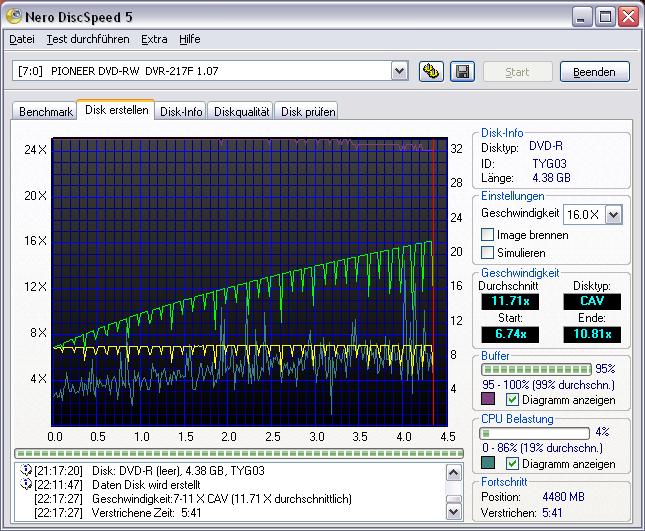The image size is (645, 531).
Task: Click the Ende speed 10.81x value
Action: tap(592, 334)
